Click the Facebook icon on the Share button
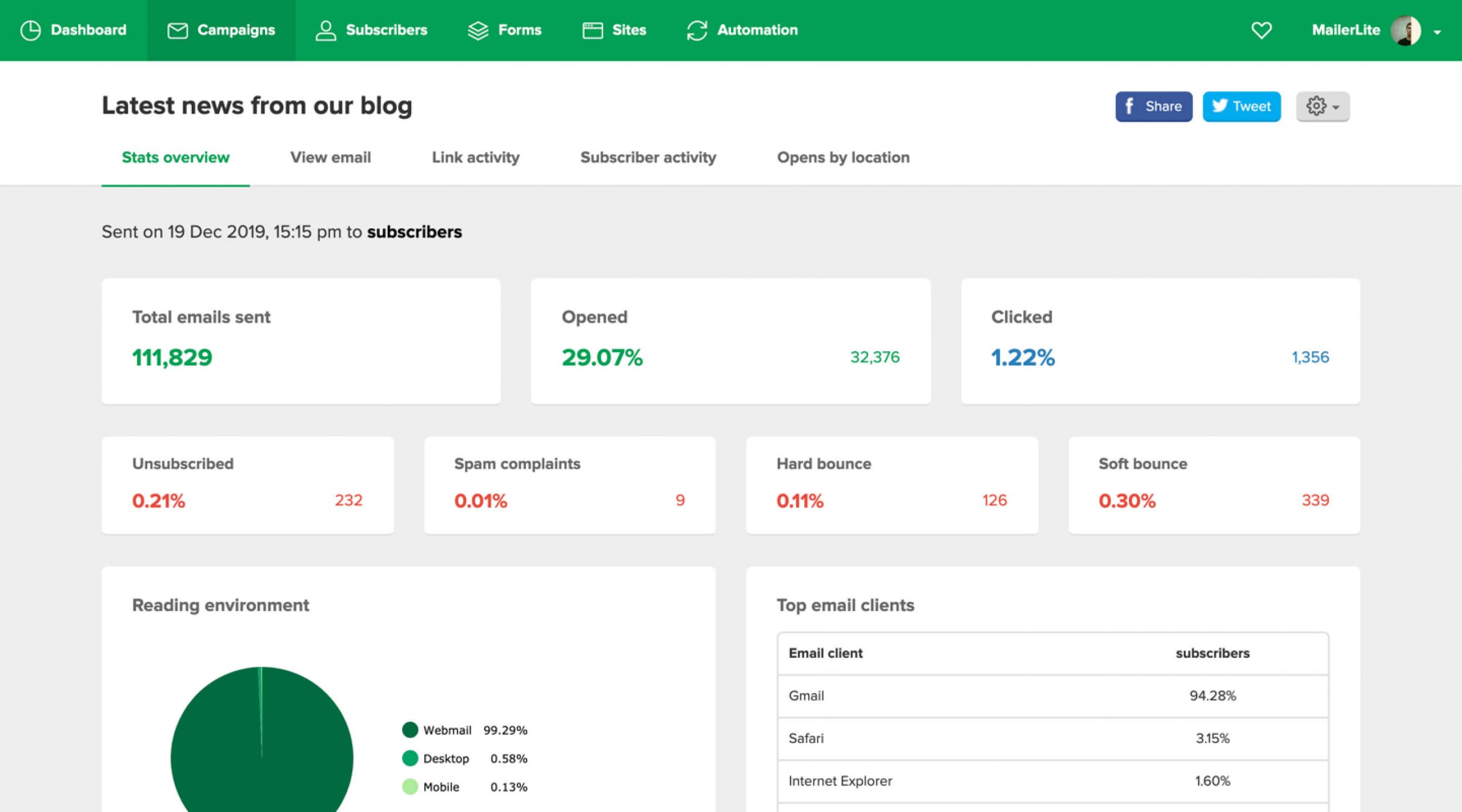The height and width of the screenshot is (812, 1462). coord(1130,106)
